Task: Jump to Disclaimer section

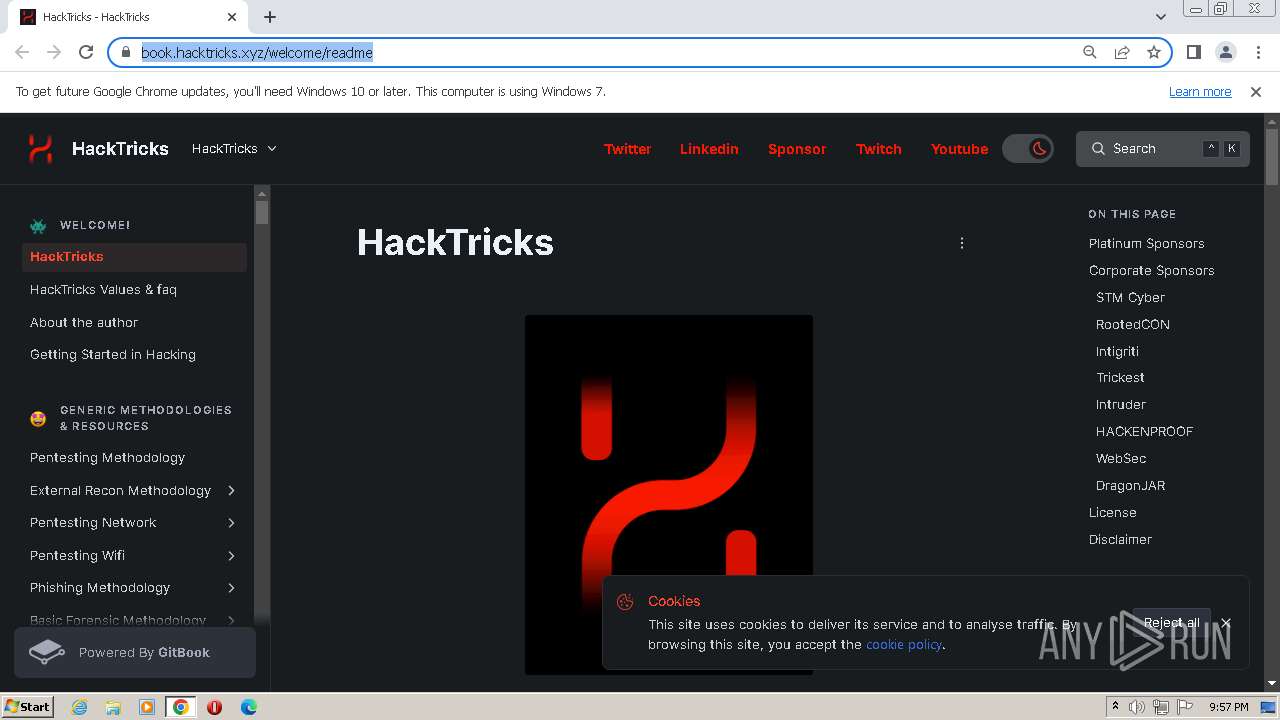Action: tap(1120, 539)
